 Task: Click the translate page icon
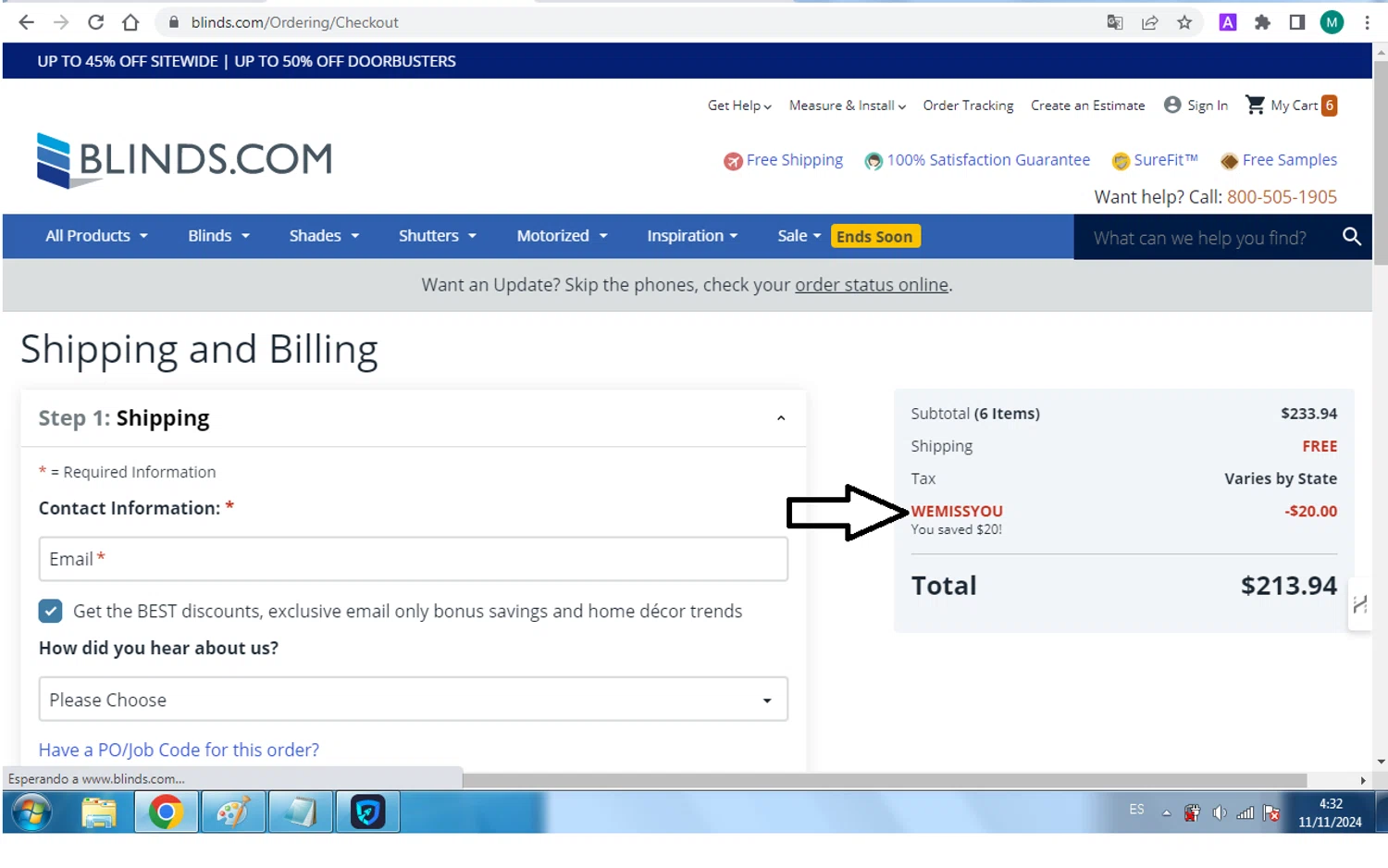(x=1115, y=22)
